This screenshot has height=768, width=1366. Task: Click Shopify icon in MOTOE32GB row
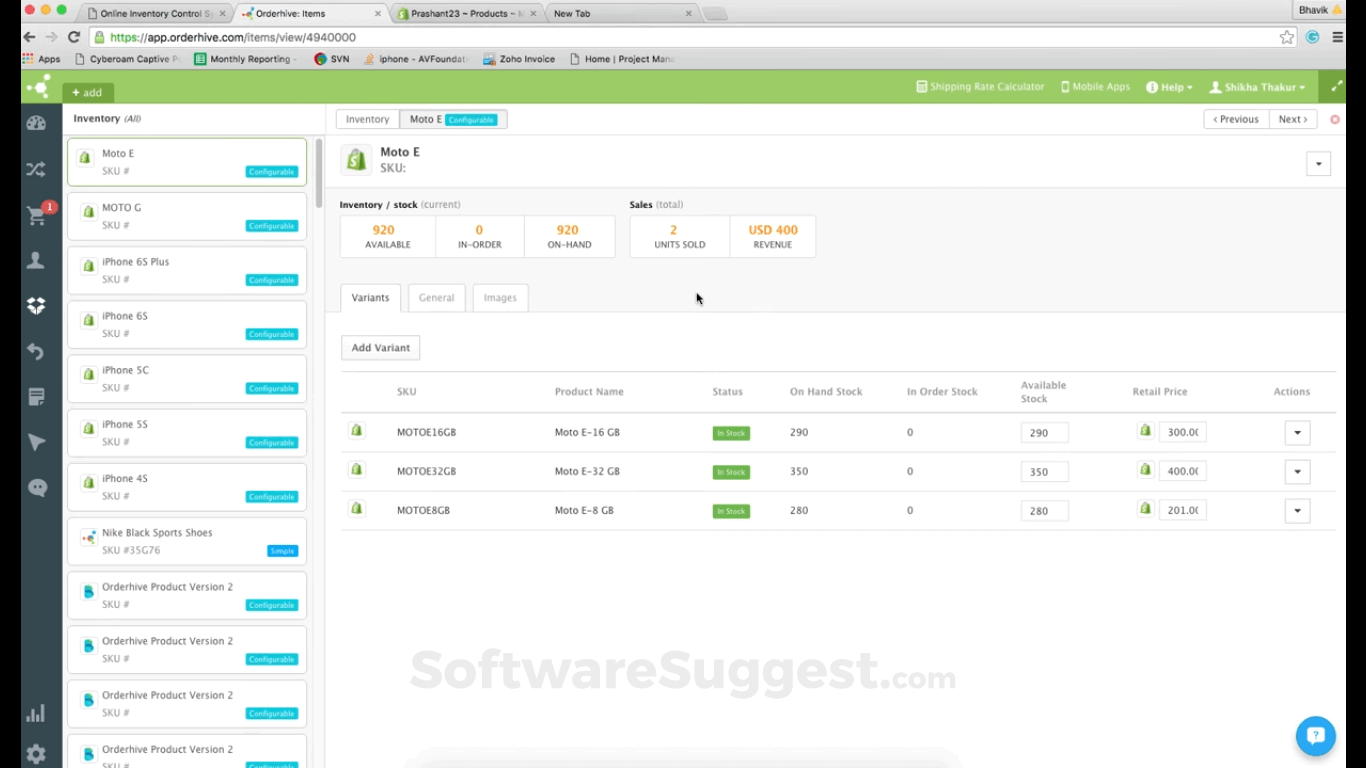pos(356,470)
